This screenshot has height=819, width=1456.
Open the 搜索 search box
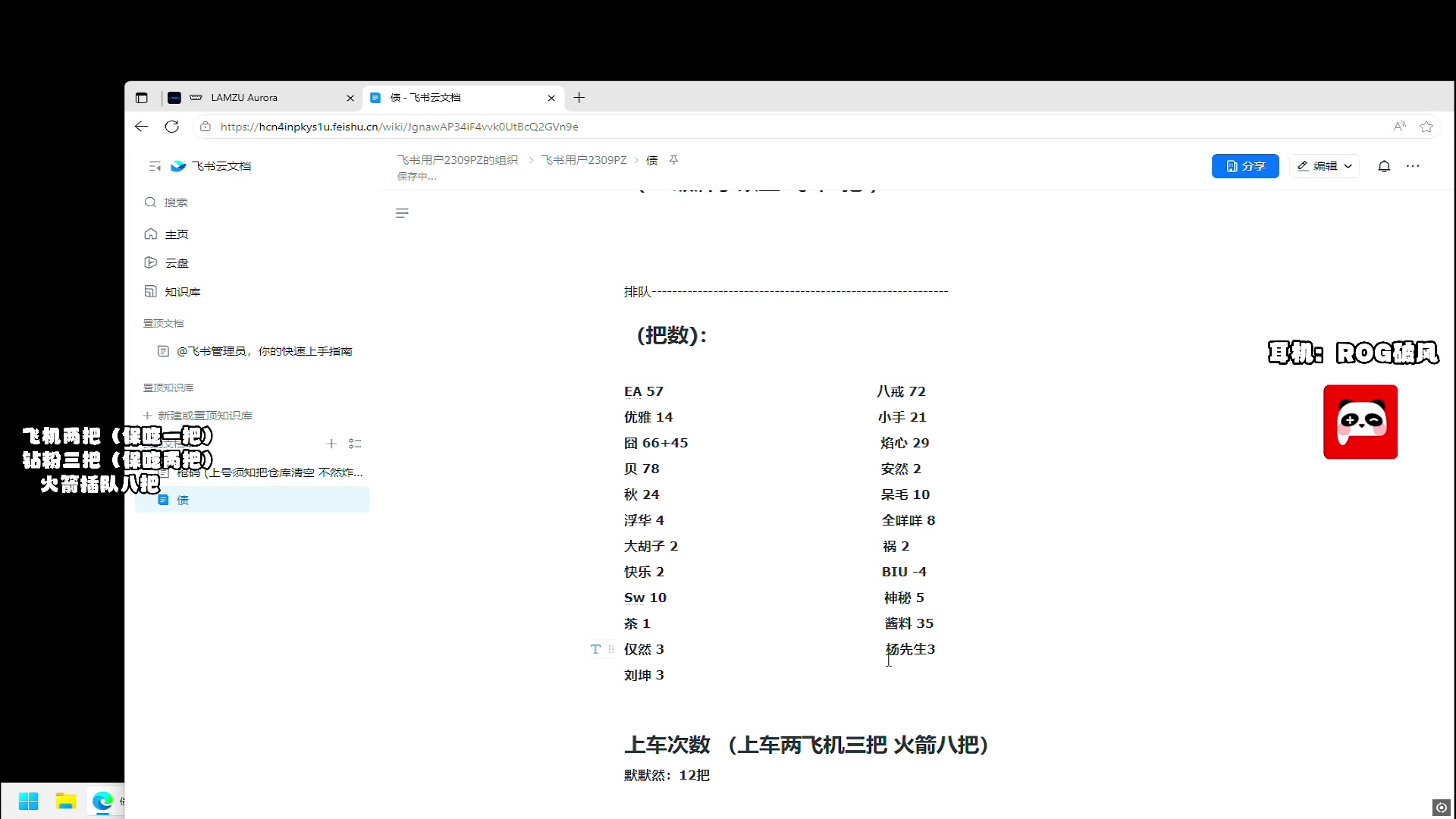click(254, 202)
